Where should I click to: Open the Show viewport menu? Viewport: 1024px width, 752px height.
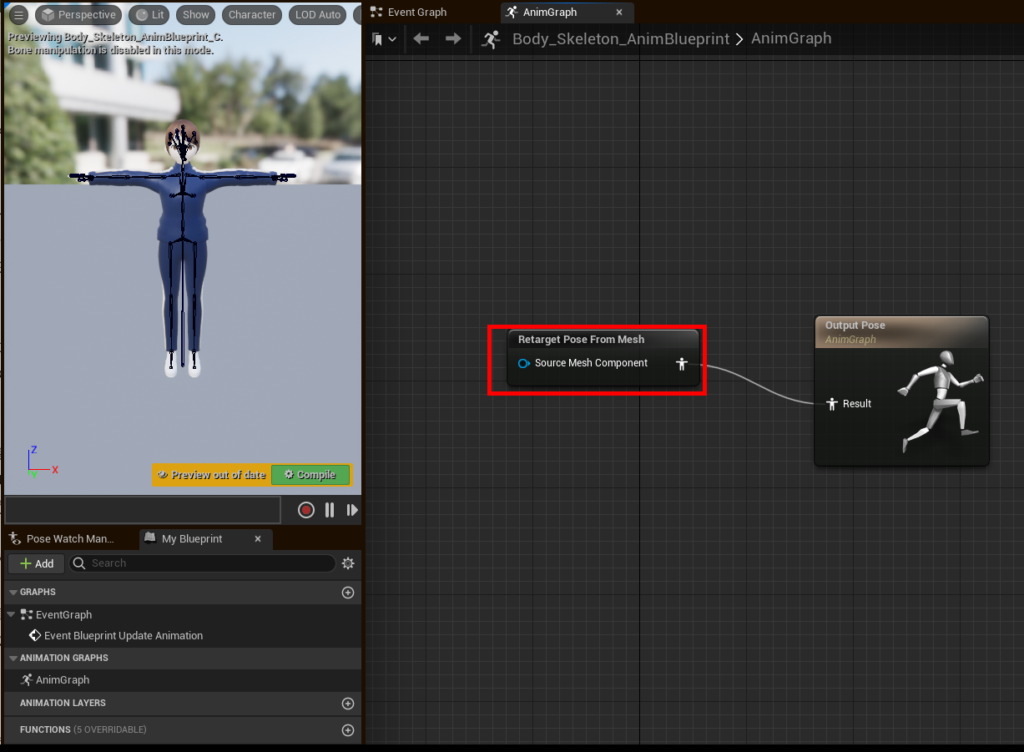tap(196, 14)
